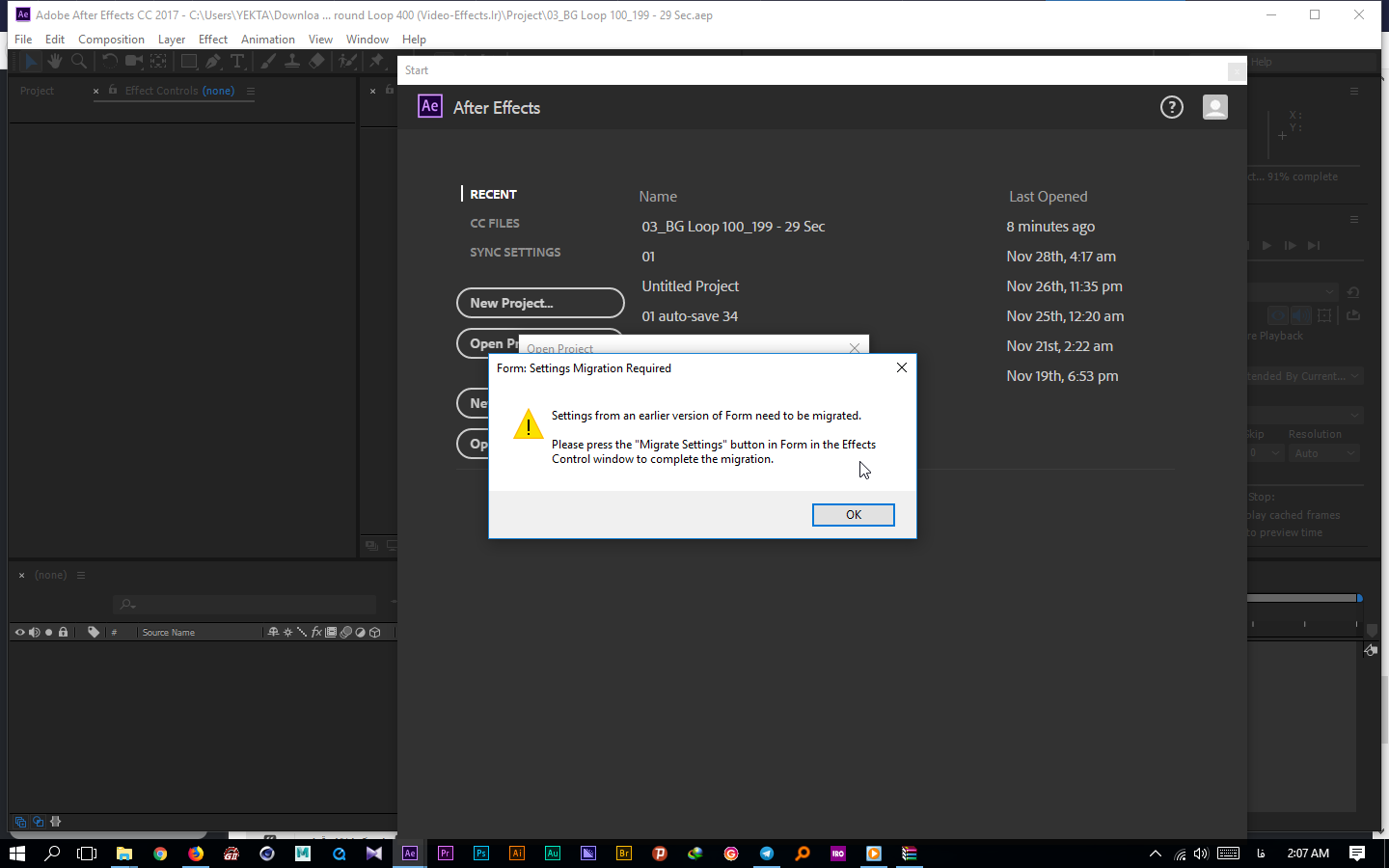Click the speaker audio column icon in timeline
The height and width of the screenshot is (868, 1389).
coord(34,633)
